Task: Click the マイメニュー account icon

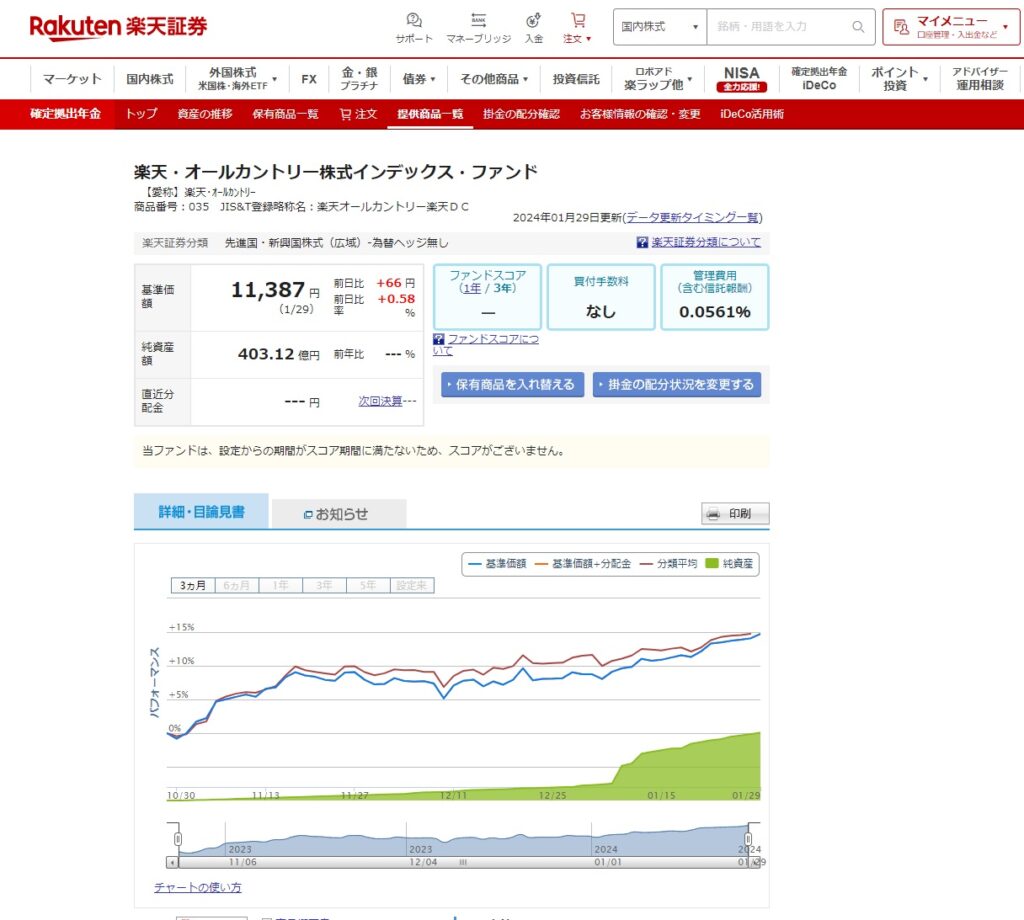Action: coord(901,27)
